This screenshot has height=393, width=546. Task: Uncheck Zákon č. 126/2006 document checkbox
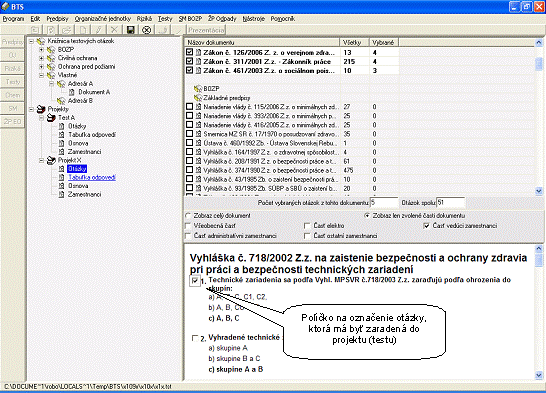(189, 52)
